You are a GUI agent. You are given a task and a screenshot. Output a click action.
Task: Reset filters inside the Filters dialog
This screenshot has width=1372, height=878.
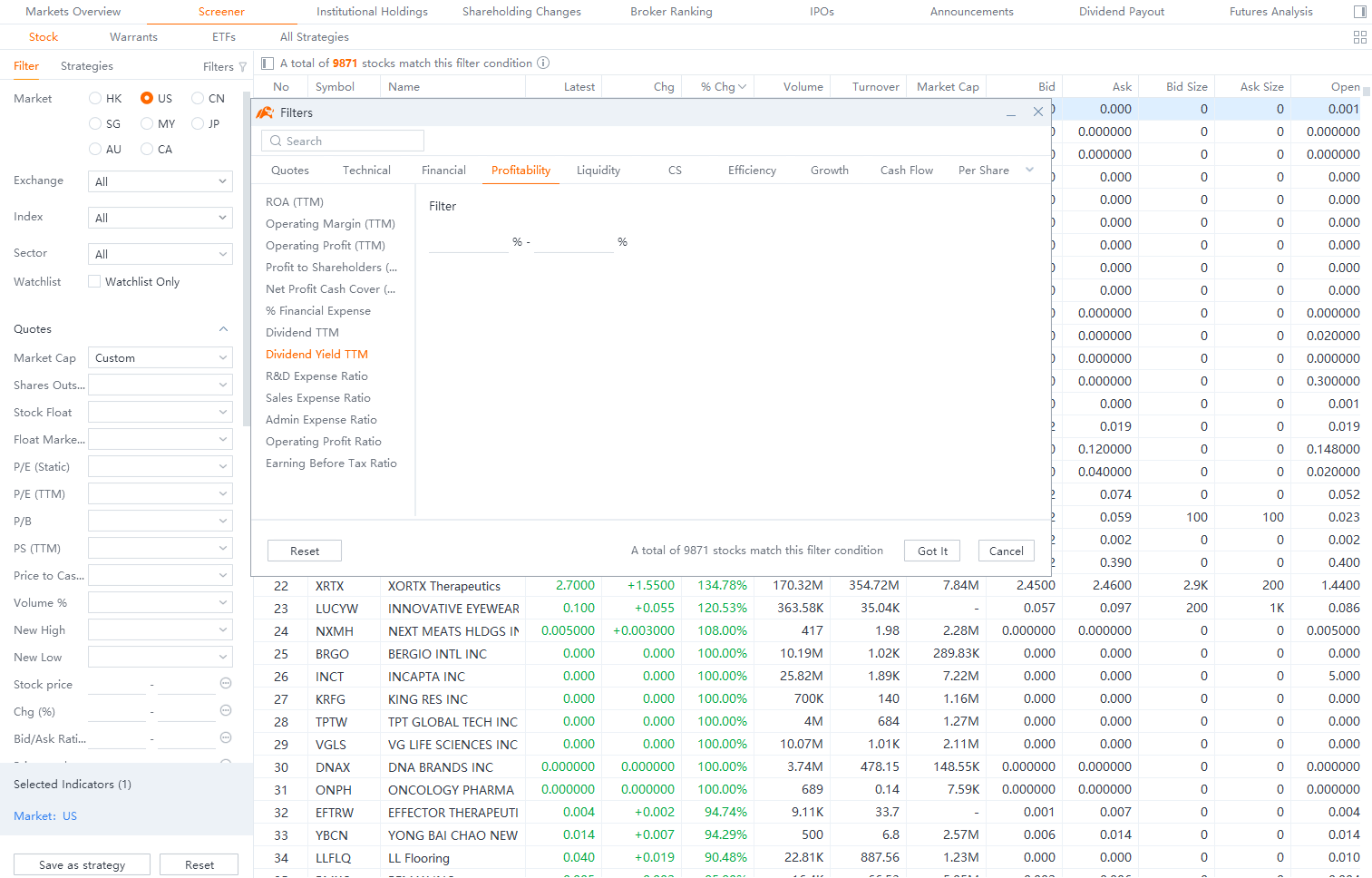(305, 551)
